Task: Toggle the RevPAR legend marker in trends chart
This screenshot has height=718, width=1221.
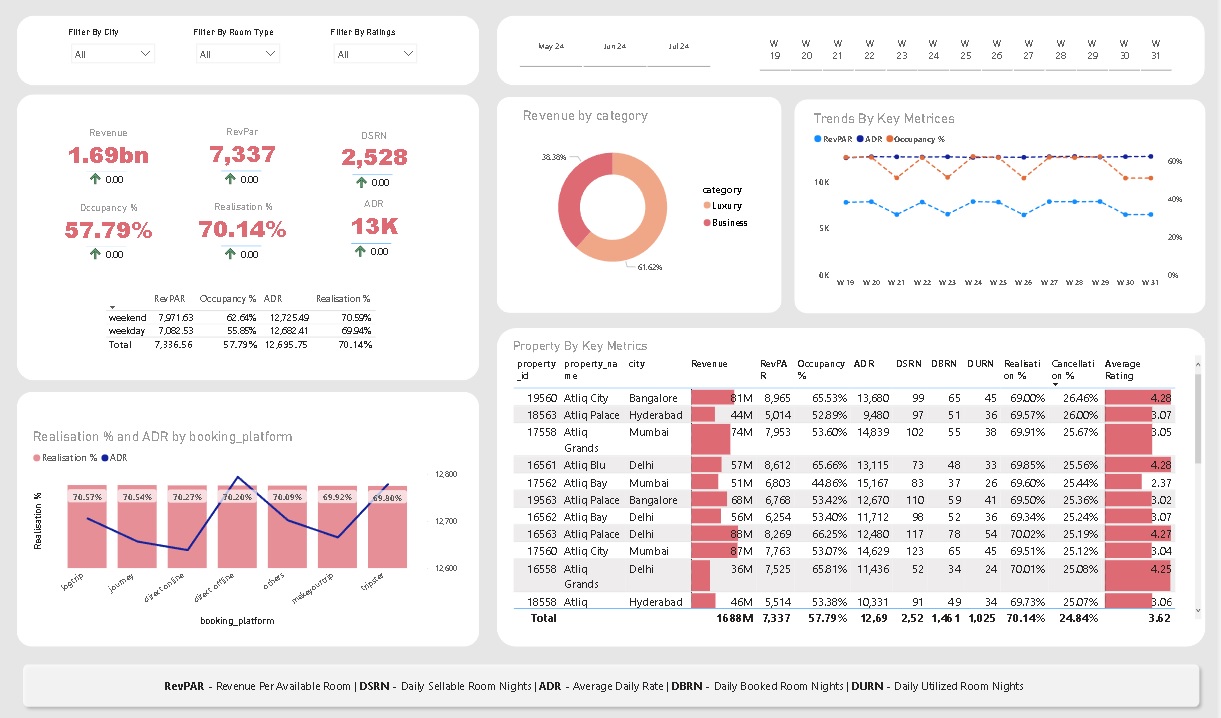Action: click(817, 140)
